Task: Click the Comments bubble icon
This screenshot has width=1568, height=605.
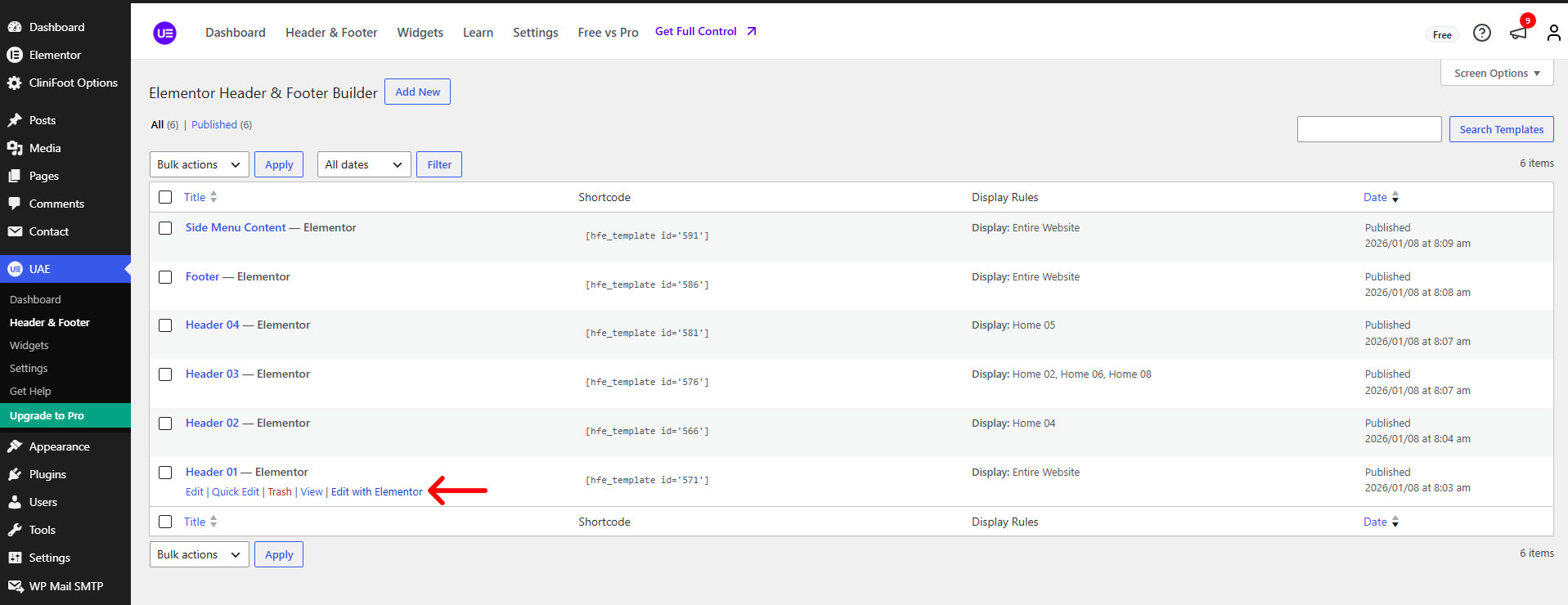Action: (x=15, y=204)
